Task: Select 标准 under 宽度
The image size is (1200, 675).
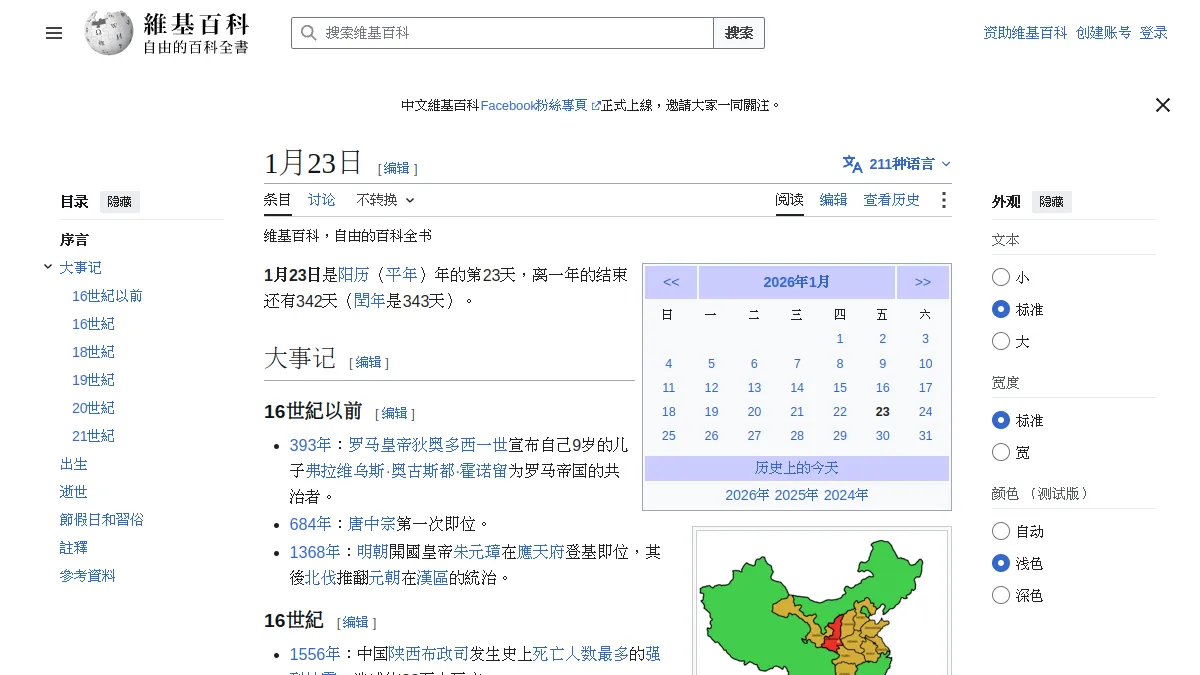Action: tap(1001, 420)
